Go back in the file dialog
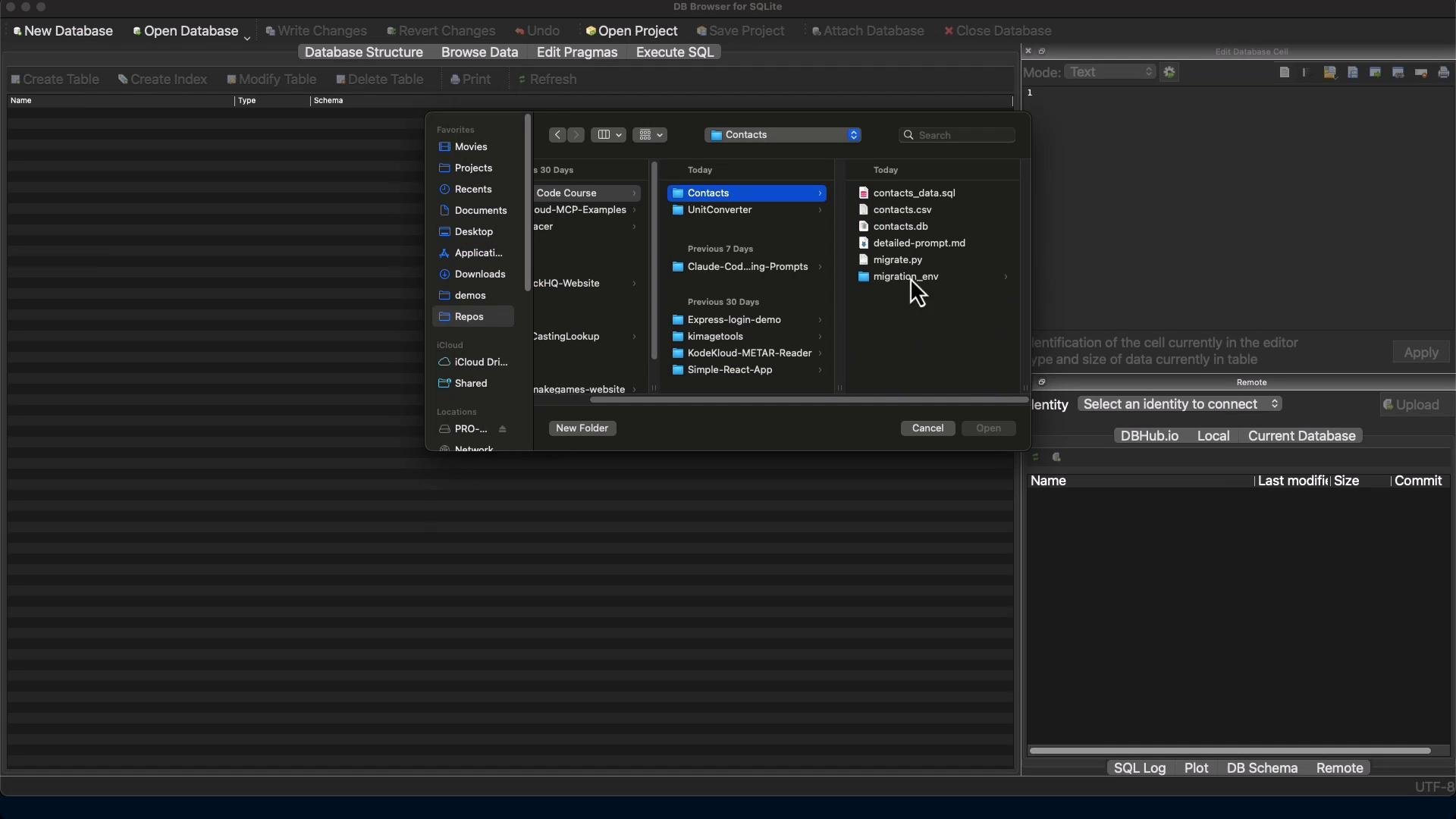This screenshot has width=1456, height=819. (557, 135)
